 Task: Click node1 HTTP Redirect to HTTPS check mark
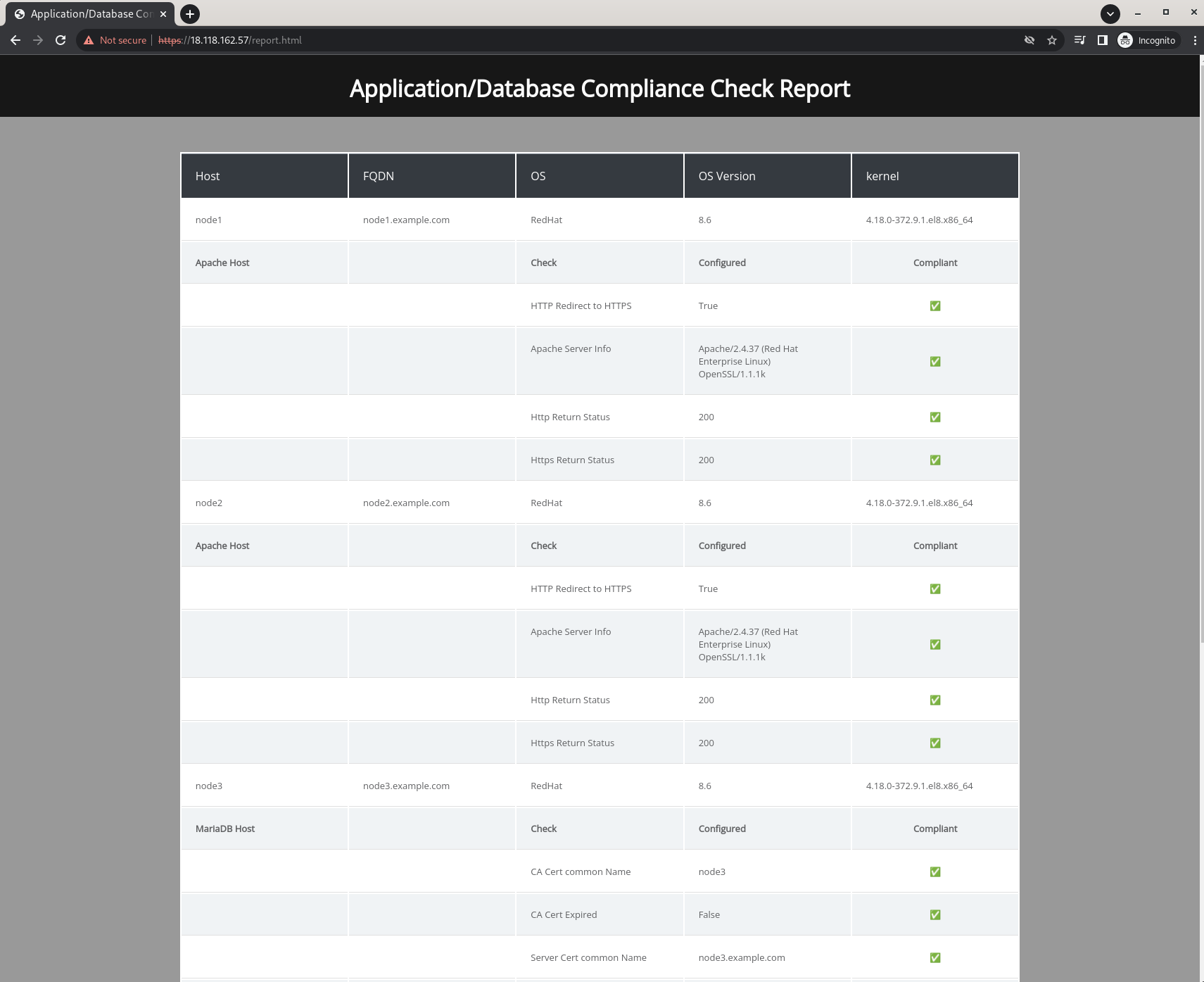pos(935,306)
